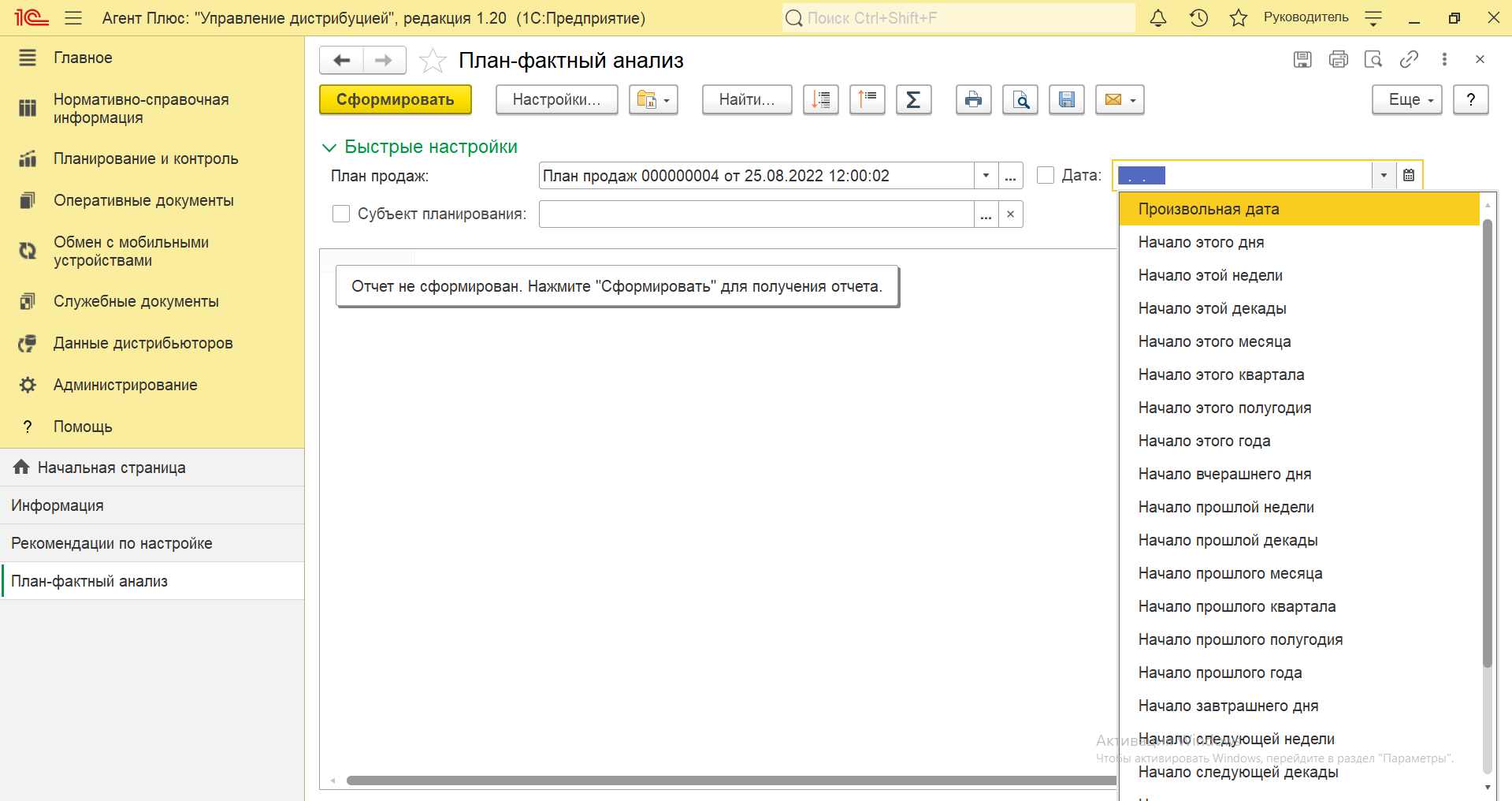
Task: Switch to Начальная страница tab
Action: [112, 468]
